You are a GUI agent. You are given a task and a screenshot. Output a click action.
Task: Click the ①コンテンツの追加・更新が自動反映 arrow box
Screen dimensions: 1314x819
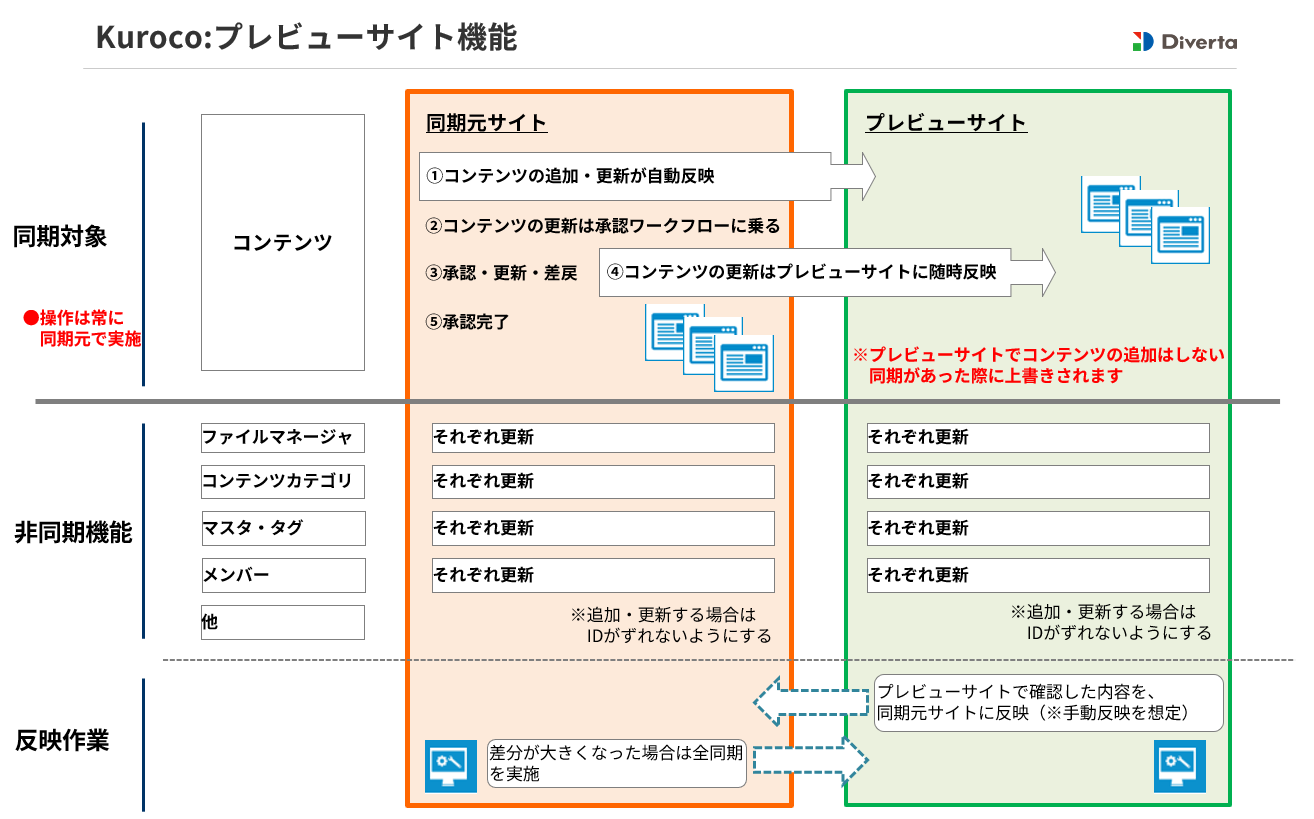coord(647,176)
